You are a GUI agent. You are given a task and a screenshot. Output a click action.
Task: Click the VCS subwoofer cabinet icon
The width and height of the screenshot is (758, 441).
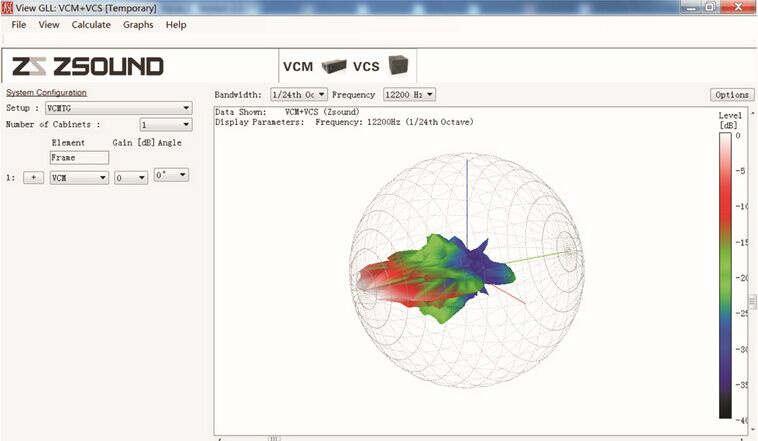[398, 65]
